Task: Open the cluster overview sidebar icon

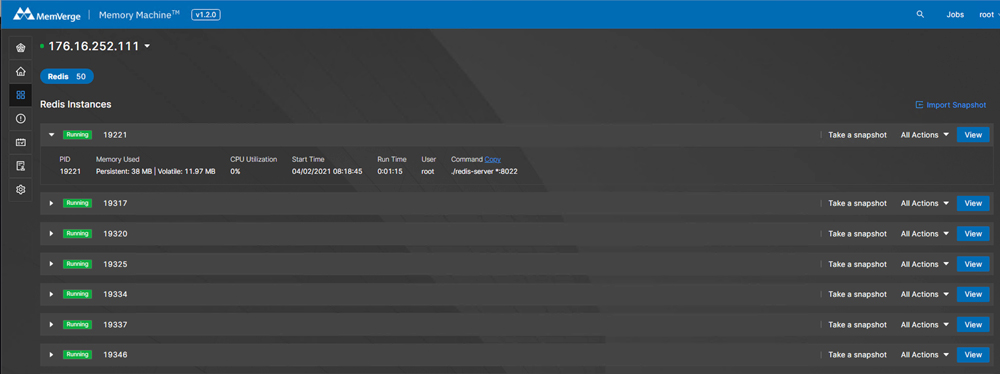Action: pyautogui.click(x=20, y=48)
